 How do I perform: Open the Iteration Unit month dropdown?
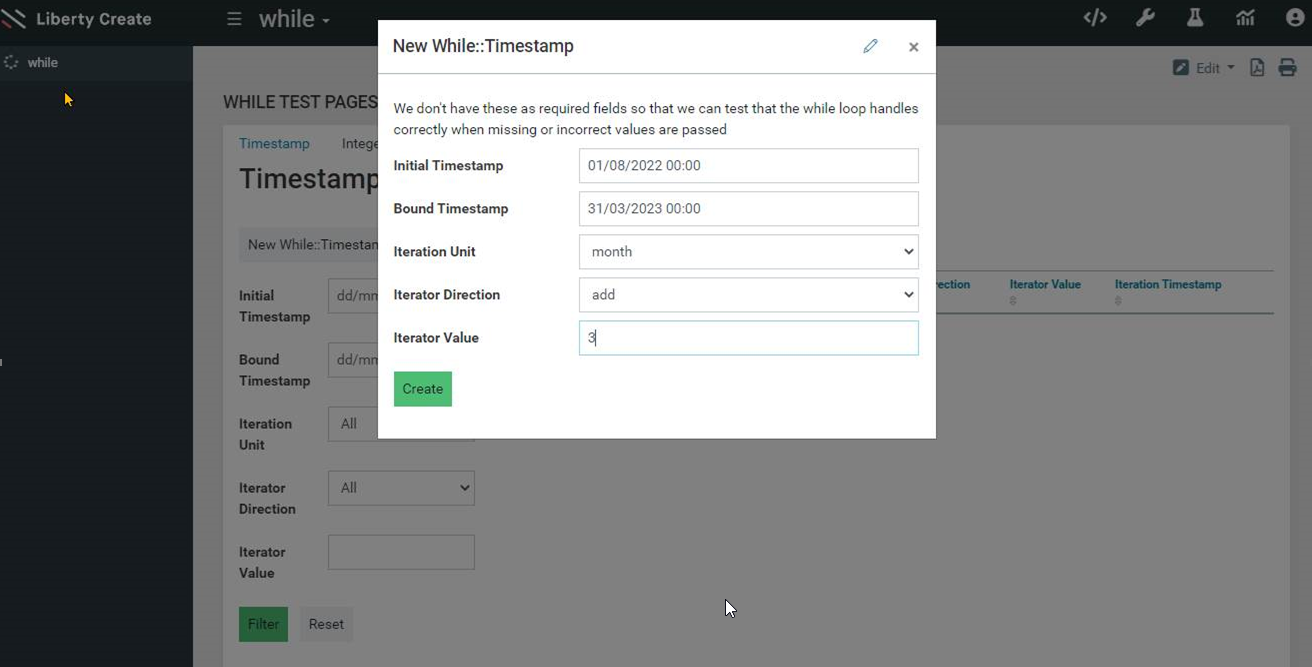pyautogui.click(x=748, y=252)
